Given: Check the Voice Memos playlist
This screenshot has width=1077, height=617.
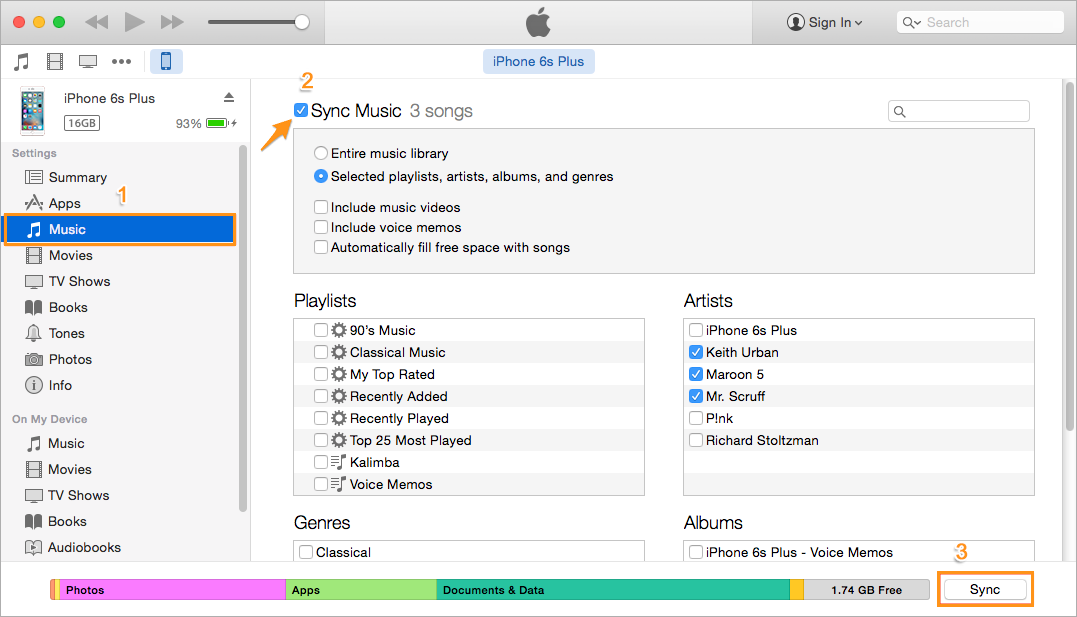Looking at the screenshot, I should pyautogui.click(x=321, y=484).
